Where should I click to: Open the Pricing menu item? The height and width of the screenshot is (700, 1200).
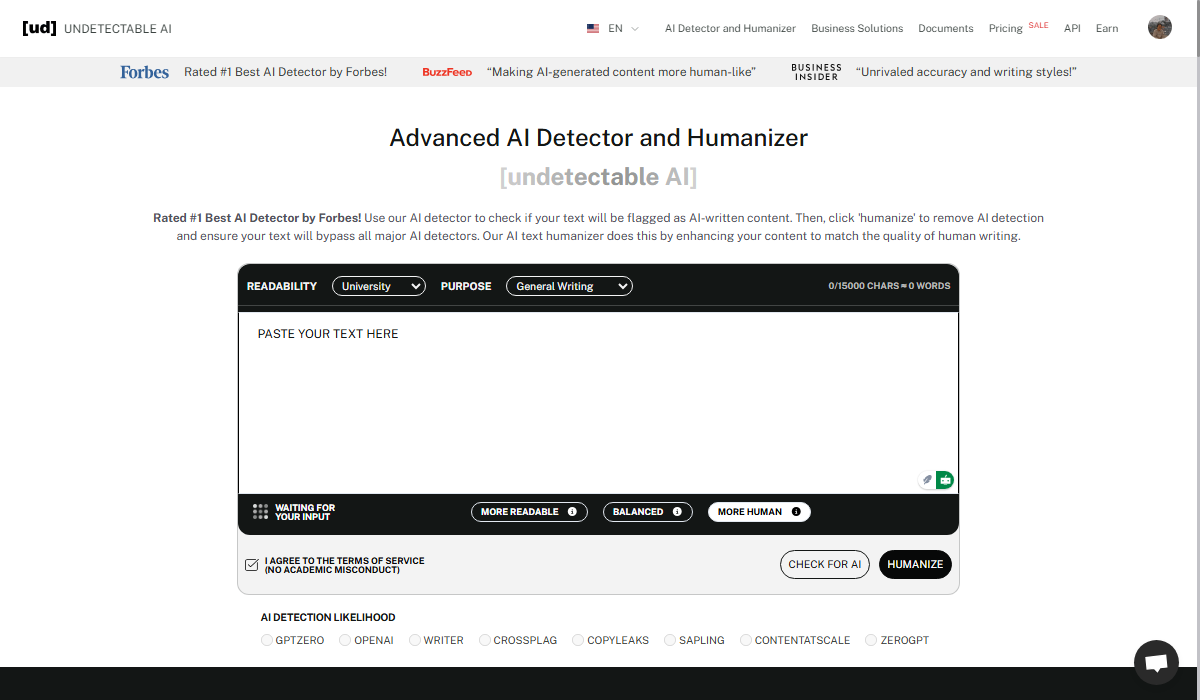(x=1005, y=29)
